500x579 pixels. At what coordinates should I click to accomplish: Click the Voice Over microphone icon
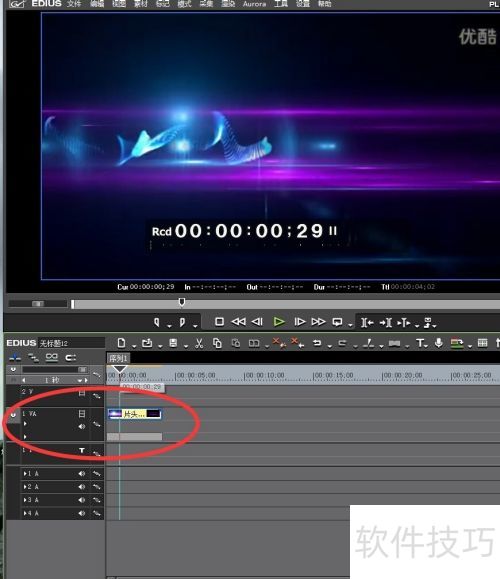pos(438,343)
